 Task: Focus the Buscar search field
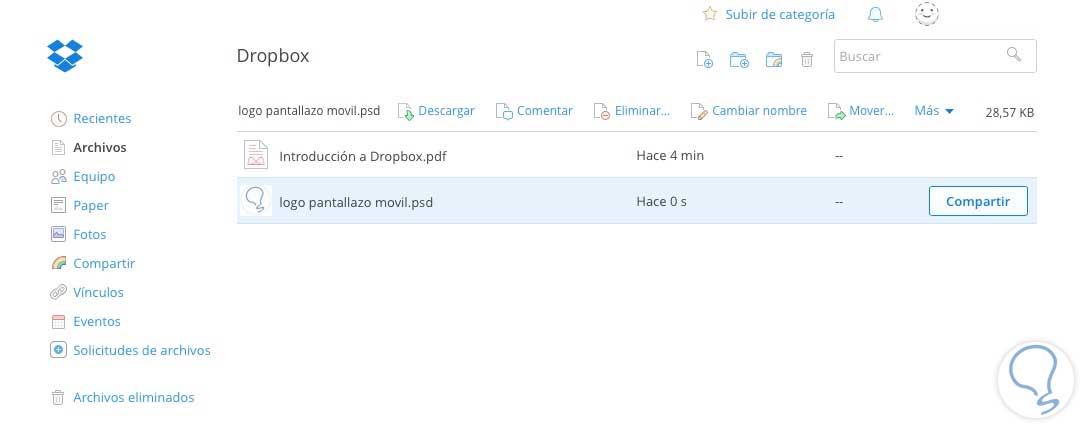click(x=935, y=56)
